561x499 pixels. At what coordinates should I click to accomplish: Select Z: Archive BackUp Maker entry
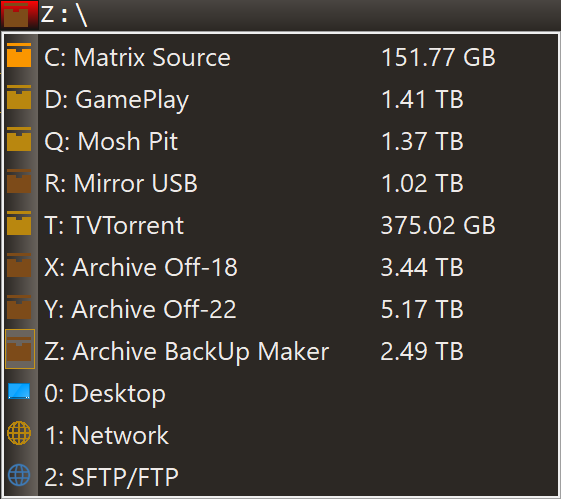click(281, 351)
